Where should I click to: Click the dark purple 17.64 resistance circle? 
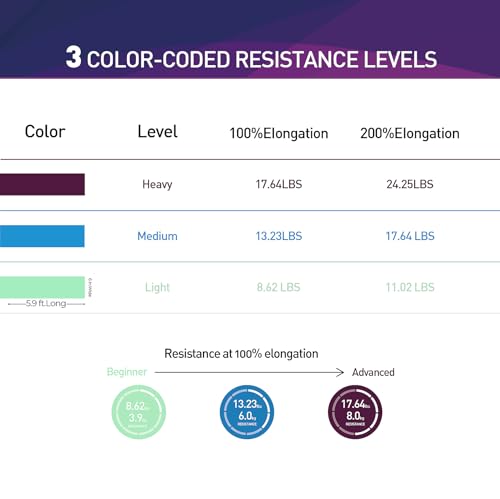(355, 412)
